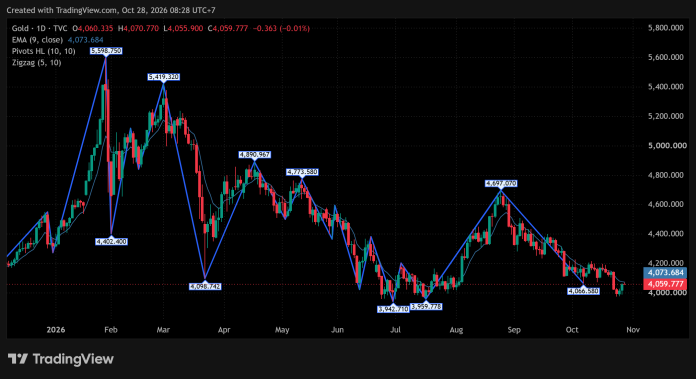Select the pivot high label 4,890.967
The height and width of the screenshot is (379, 696).
pos(254,155)
